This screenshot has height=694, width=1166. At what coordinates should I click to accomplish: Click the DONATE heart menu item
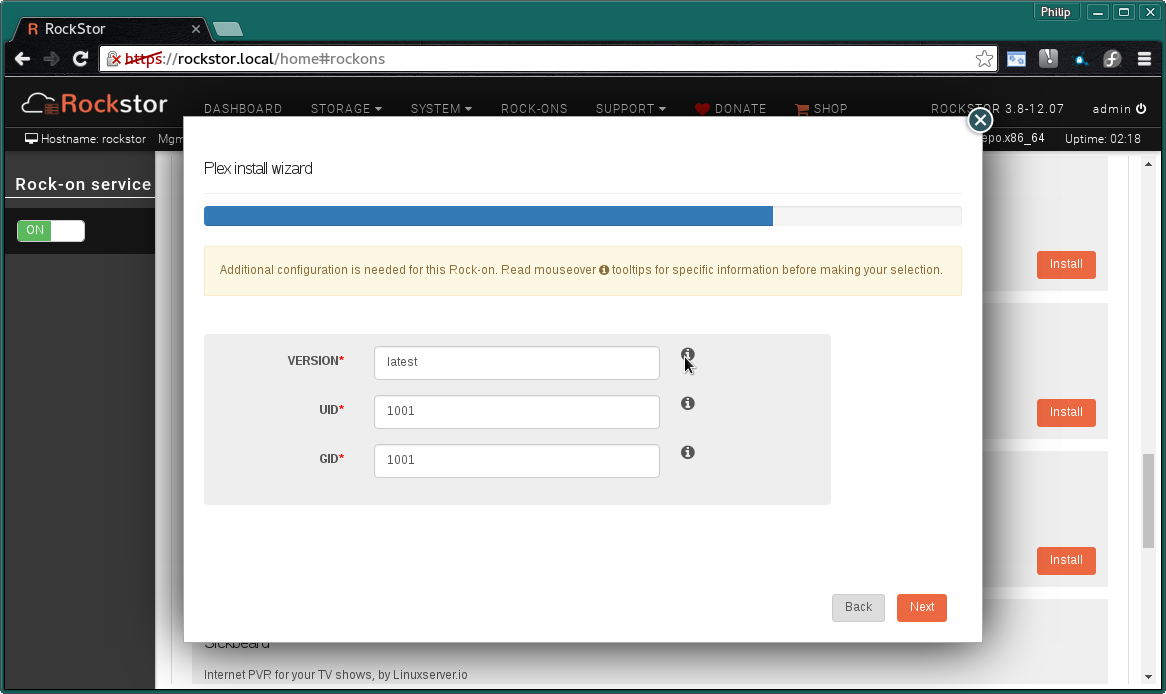(730, 109)
